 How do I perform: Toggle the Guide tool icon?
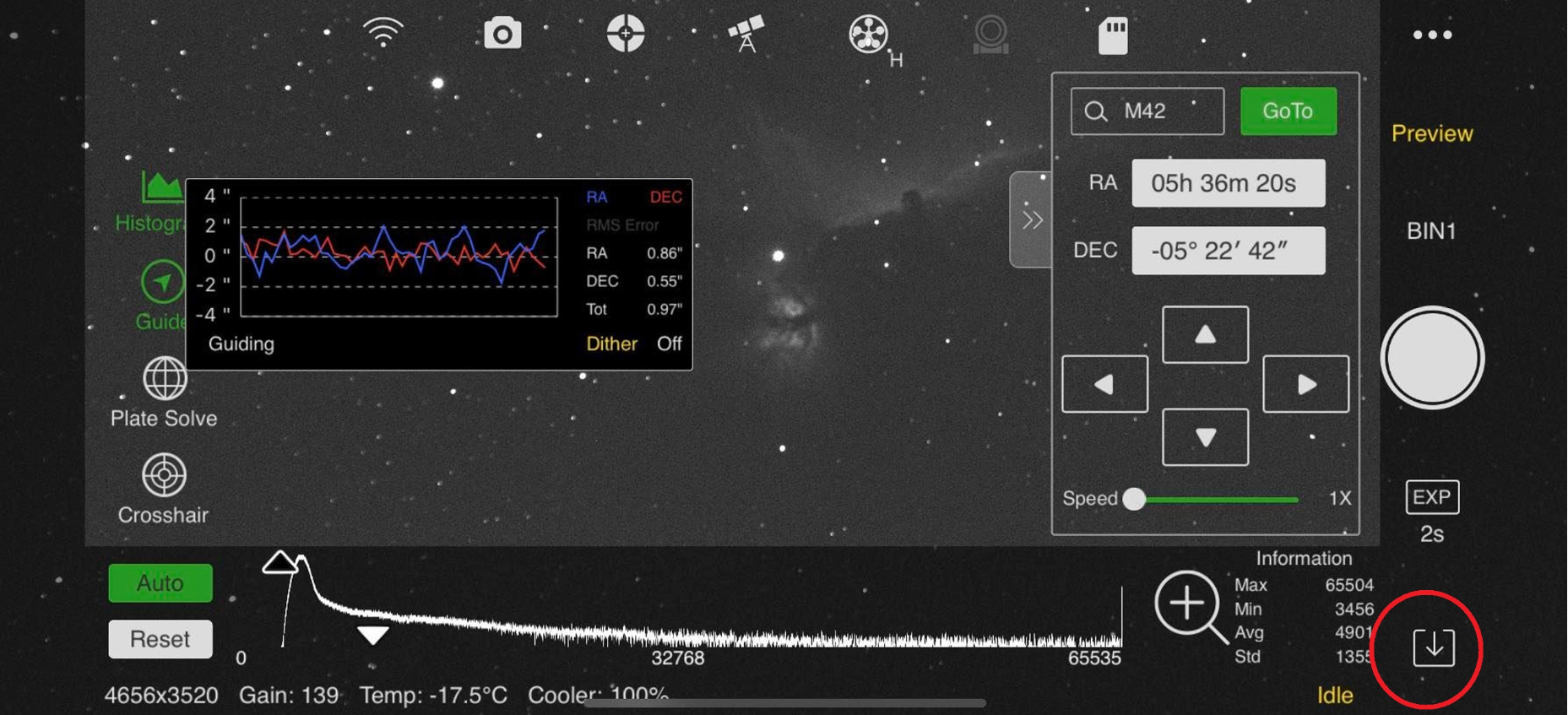point(162,282)
